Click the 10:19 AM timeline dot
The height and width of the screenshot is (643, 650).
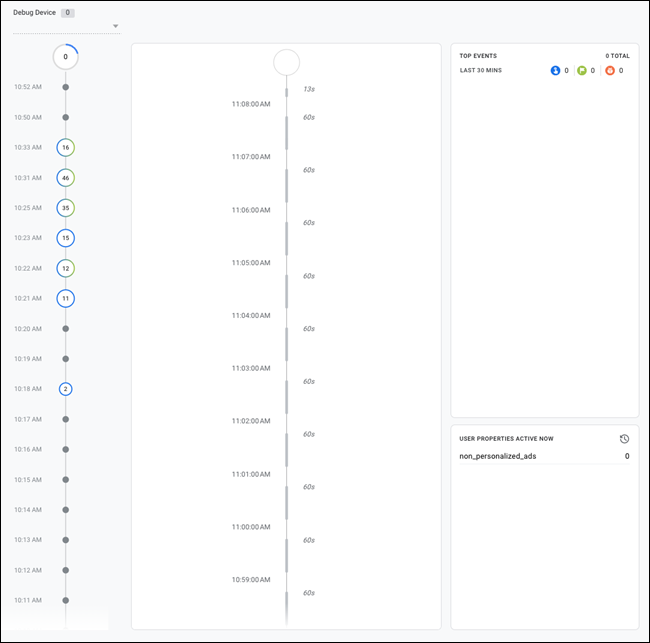65,359
